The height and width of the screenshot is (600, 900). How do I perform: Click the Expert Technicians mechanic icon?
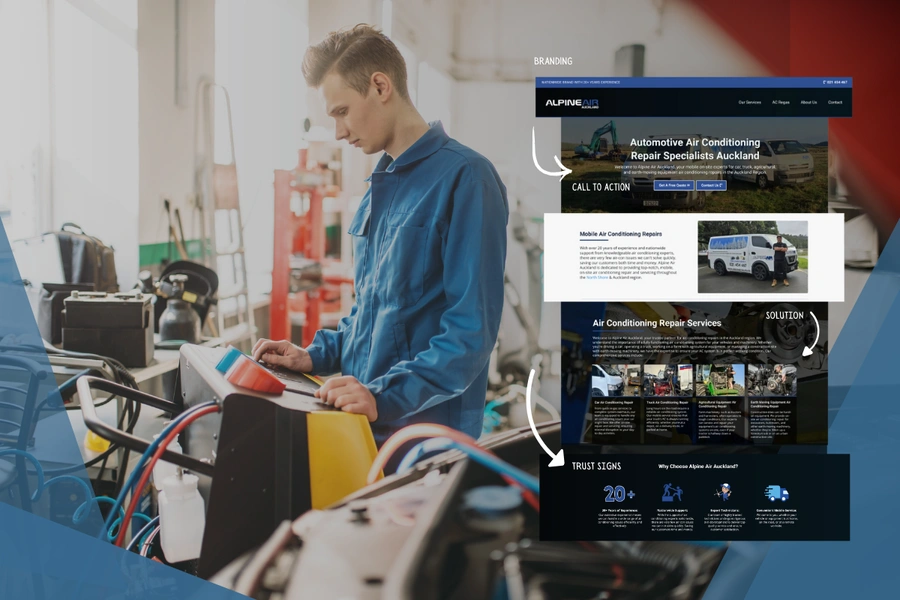(723, 493)
